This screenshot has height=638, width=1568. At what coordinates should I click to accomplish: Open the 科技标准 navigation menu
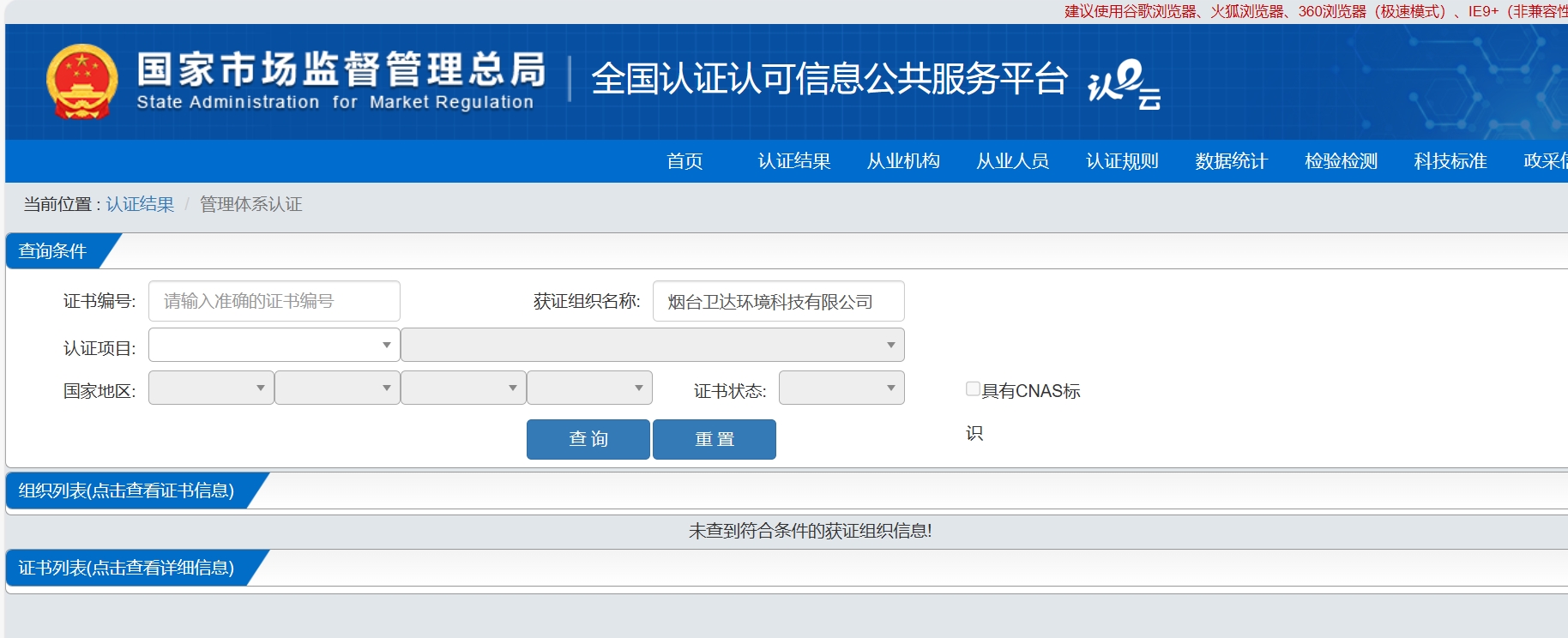[1450, 161]
